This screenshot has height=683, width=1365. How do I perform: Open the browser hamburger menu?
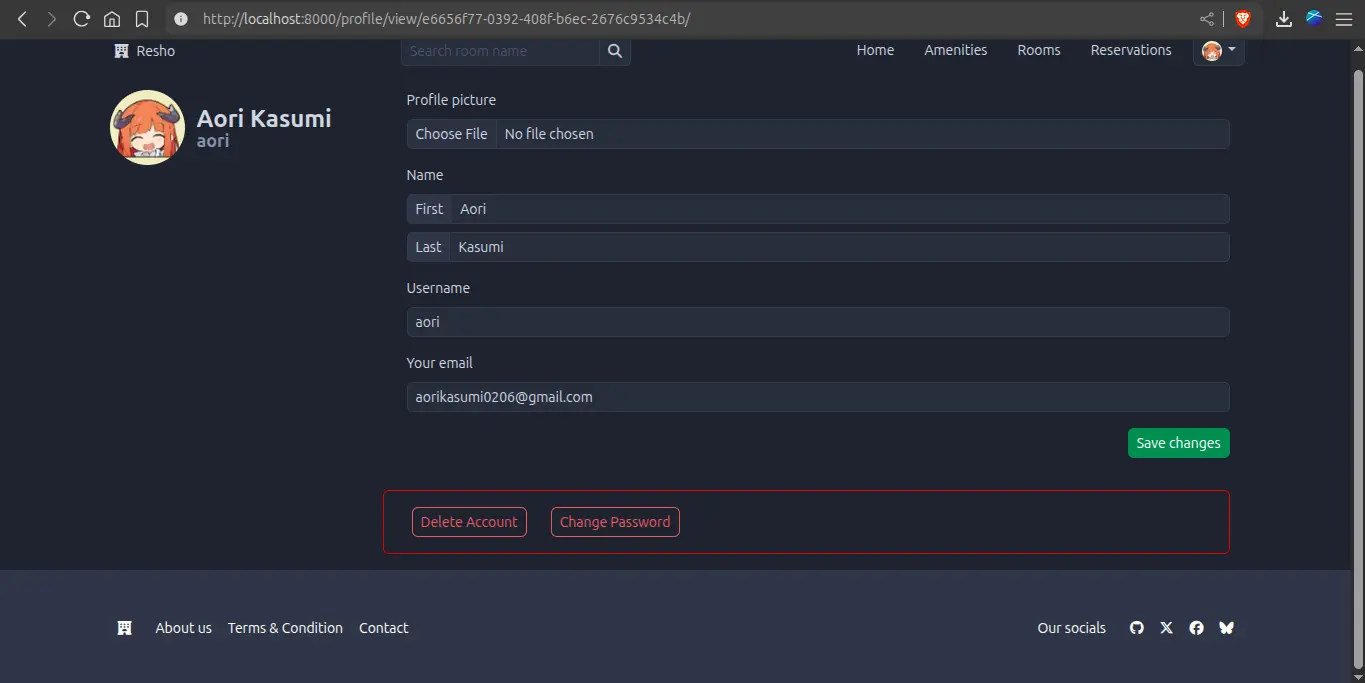1343,19
